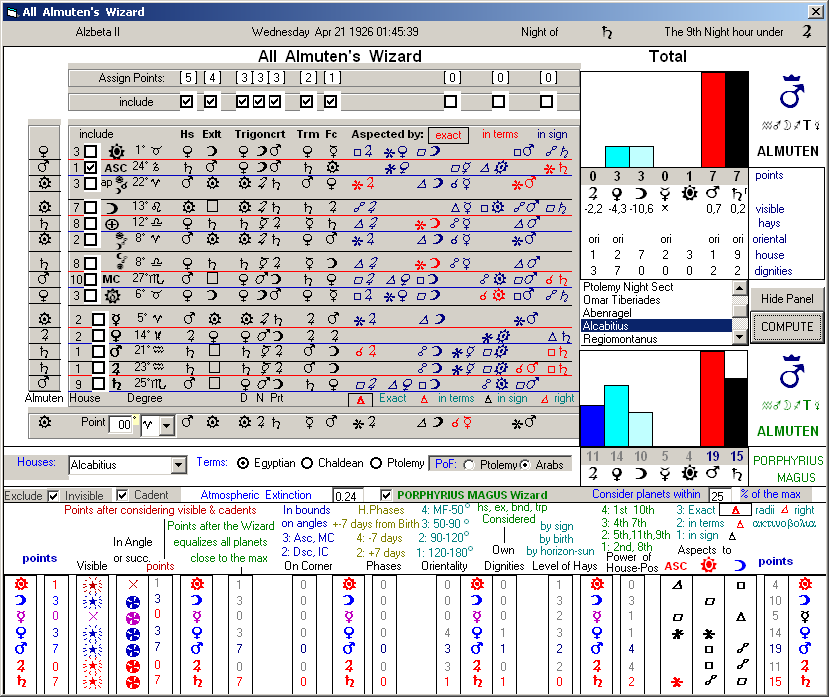Select Omar Tiberiades list entry
This screenshot has height=697, width=829.
656,300
